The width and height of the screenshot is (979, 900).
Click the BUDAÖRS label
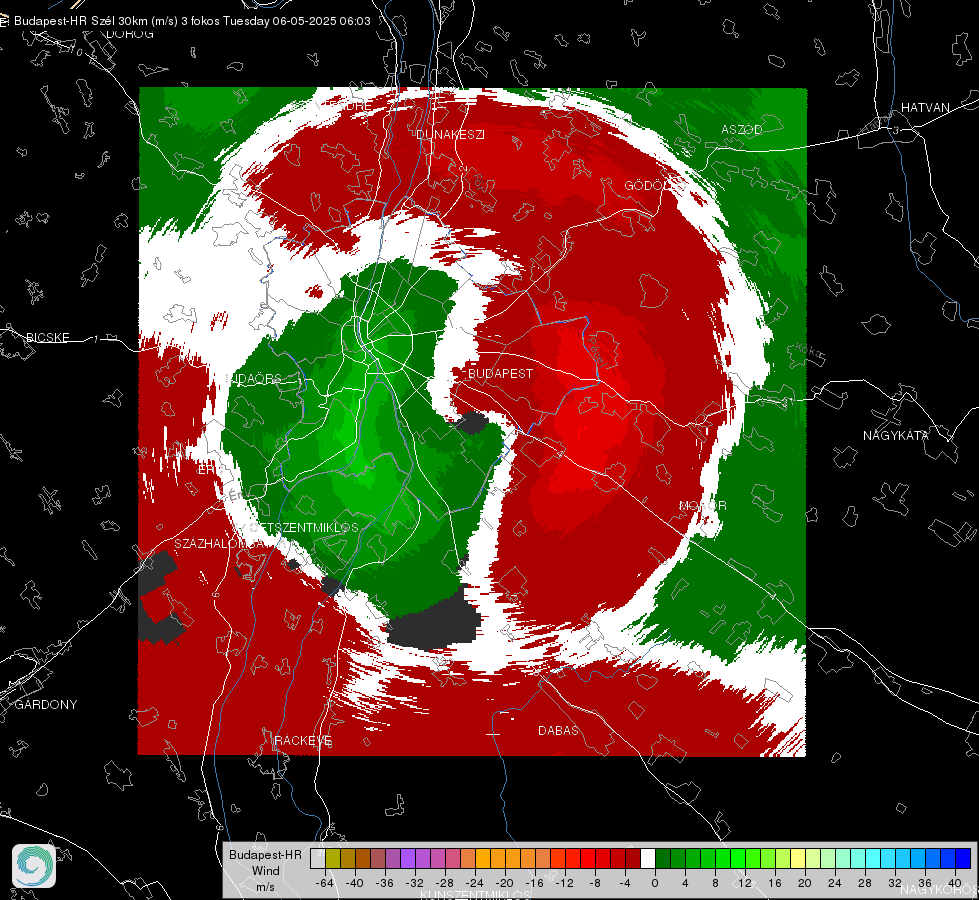253,379
